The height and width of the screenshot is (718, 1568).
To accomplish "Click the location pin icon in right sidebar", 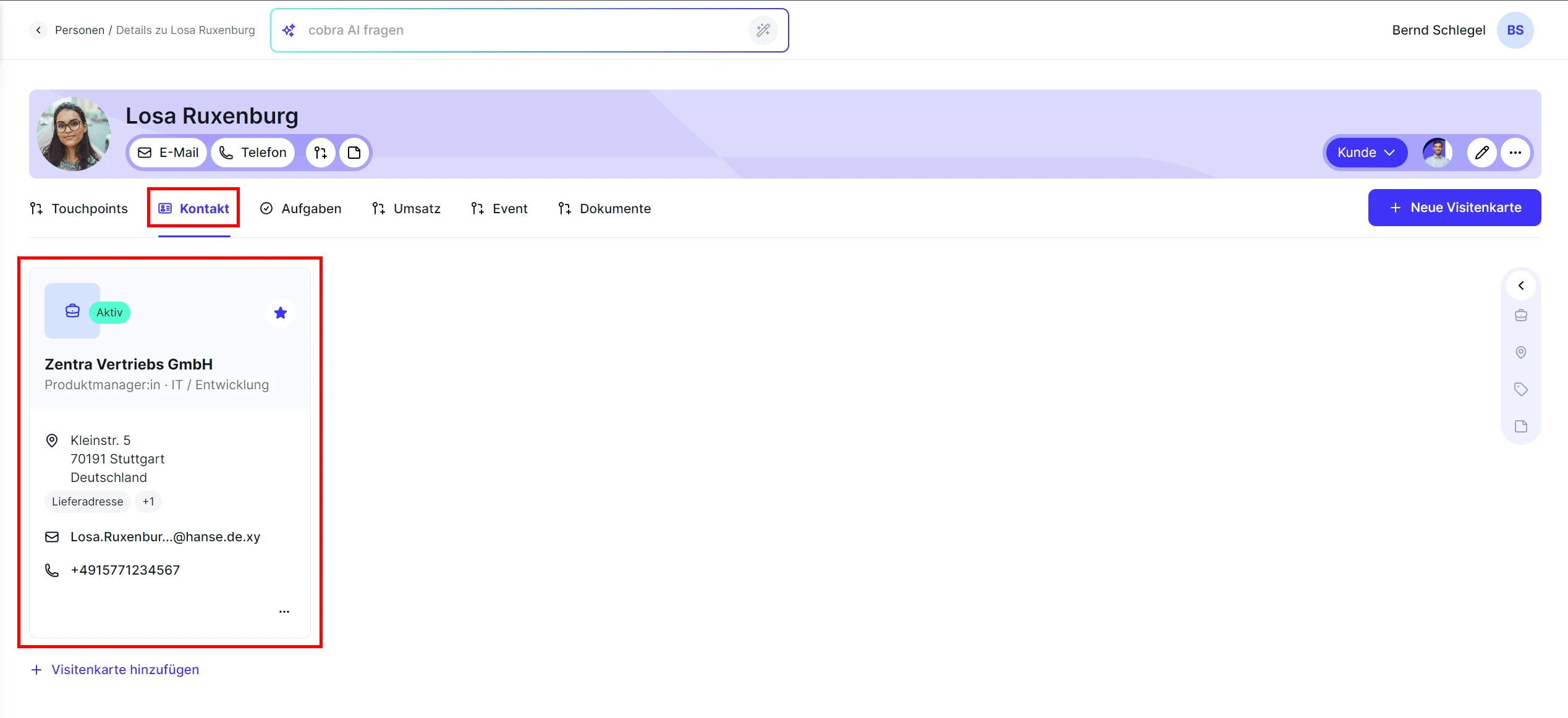I will (x=1520, y=352).
